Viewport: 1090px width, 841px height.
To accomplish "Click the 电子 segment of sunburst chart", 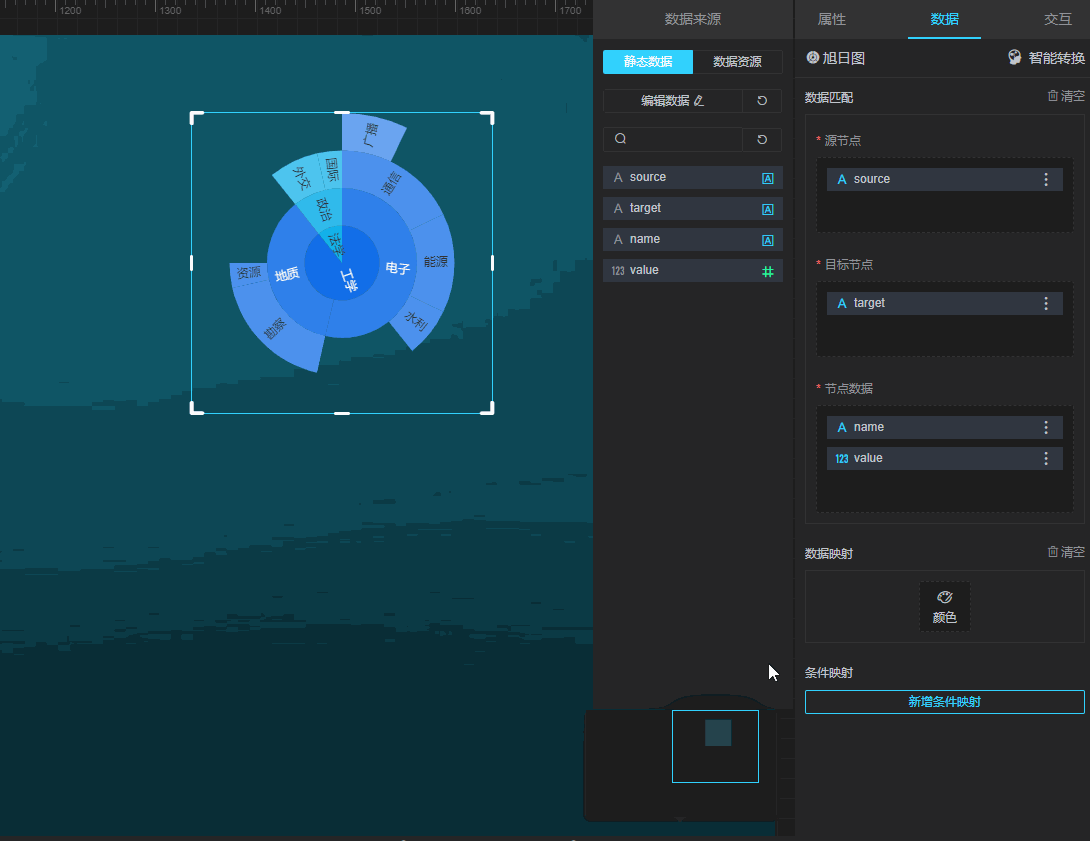I will pyautogui.click(x=398, y=268).
